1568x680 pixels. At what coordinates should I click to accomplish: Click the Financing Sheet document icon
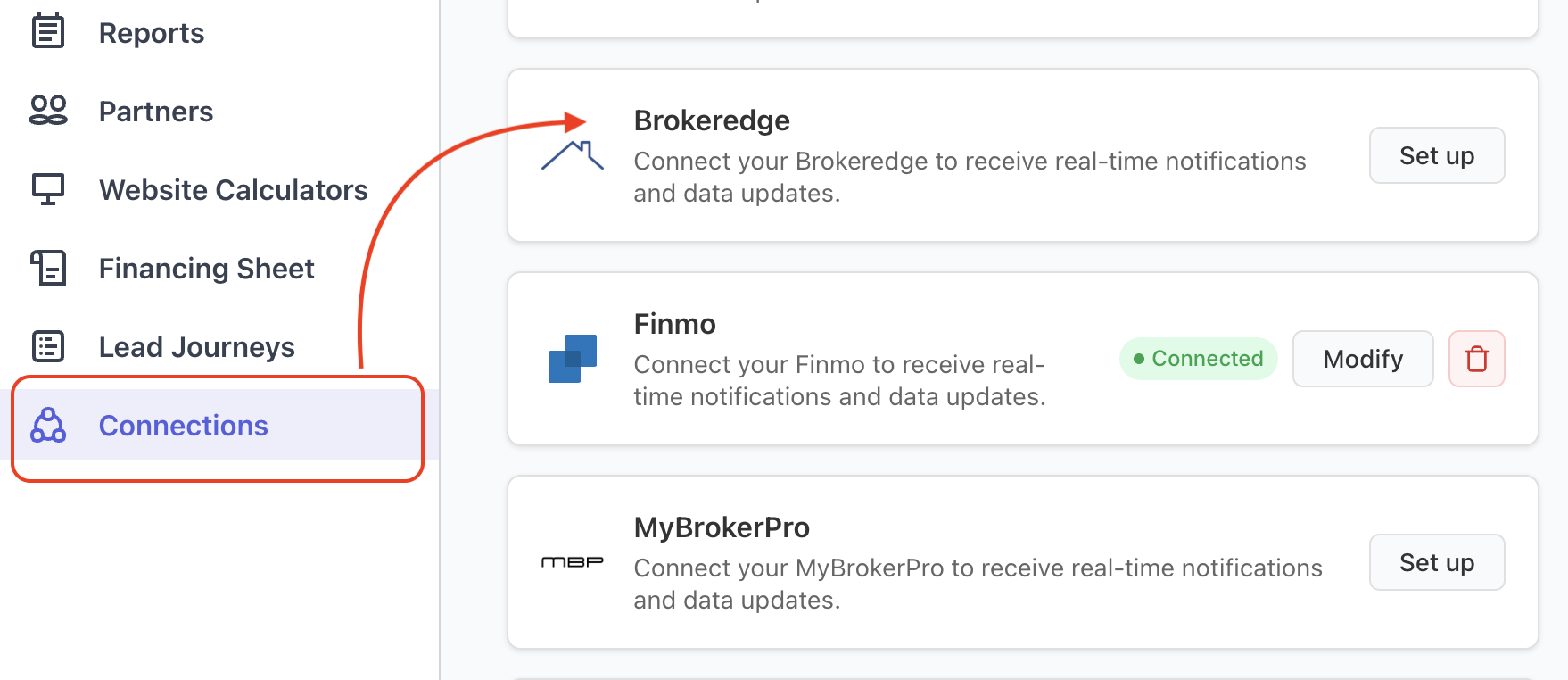(48, 268)
